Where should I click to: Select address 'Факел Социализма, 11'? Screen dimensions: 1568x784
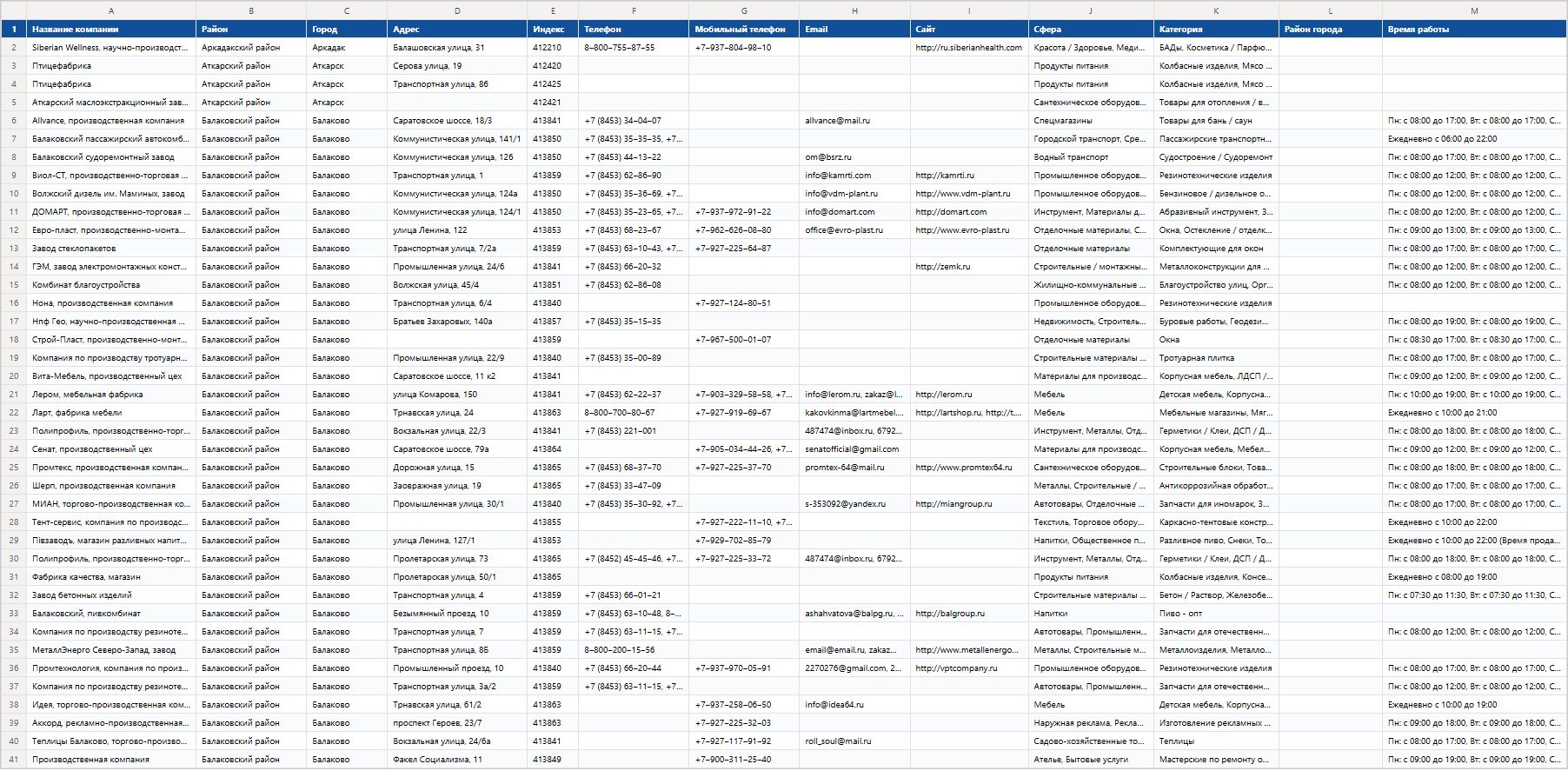click(457, 760)
